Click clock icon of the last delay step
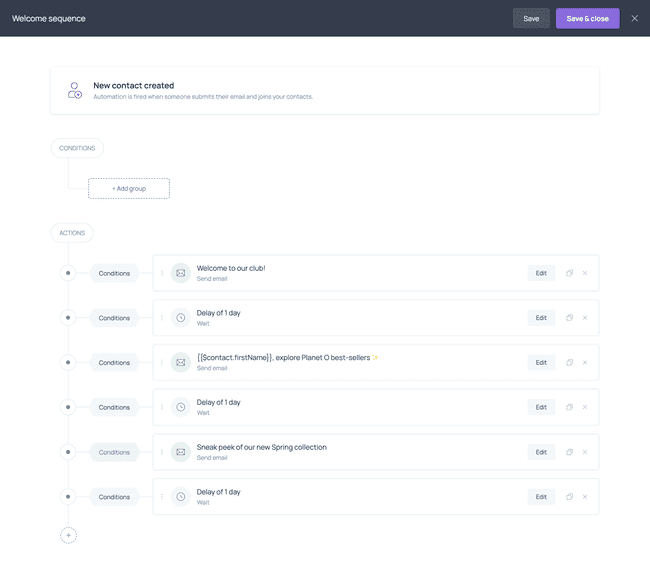Image resolution: width=650 pixels, height=579 pixels. point(181,497)
